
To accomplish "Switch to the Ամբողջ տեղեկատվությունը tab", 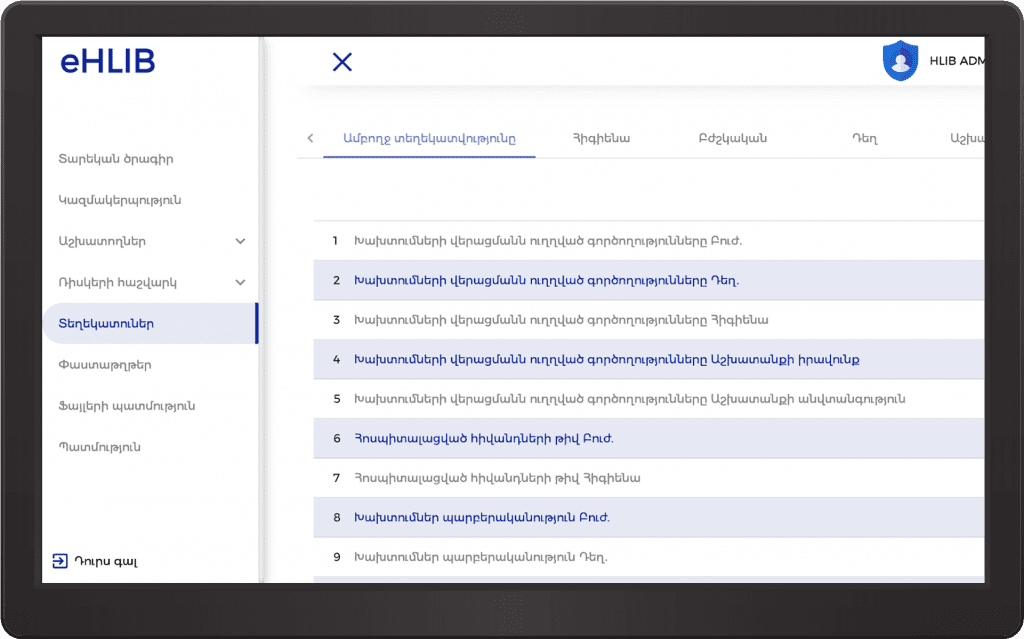I will (429, 139).
